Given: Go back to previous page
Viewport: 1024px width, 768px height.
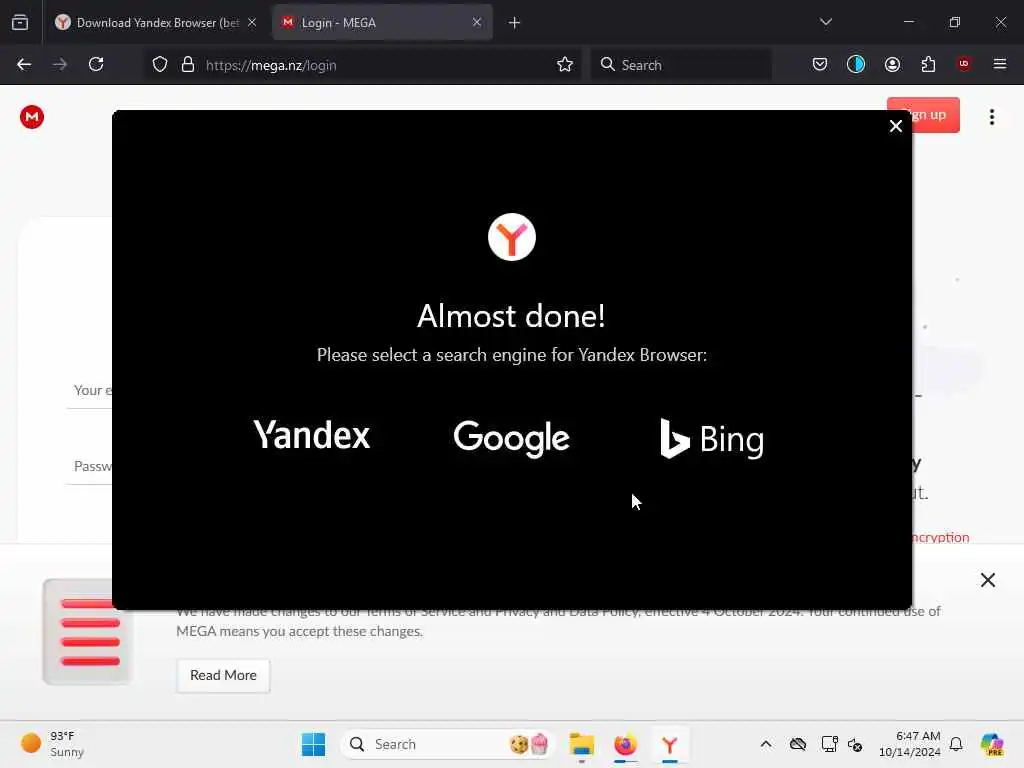Looking at the screenshot, I should pos(24,65).
